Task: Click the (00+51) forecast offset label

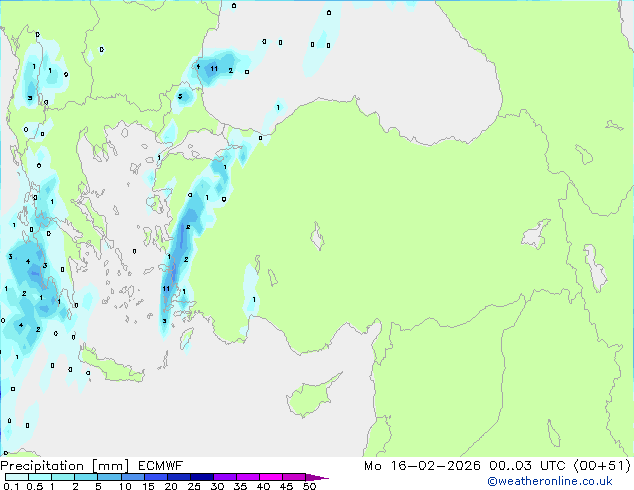Action: (x=598, y=466)
